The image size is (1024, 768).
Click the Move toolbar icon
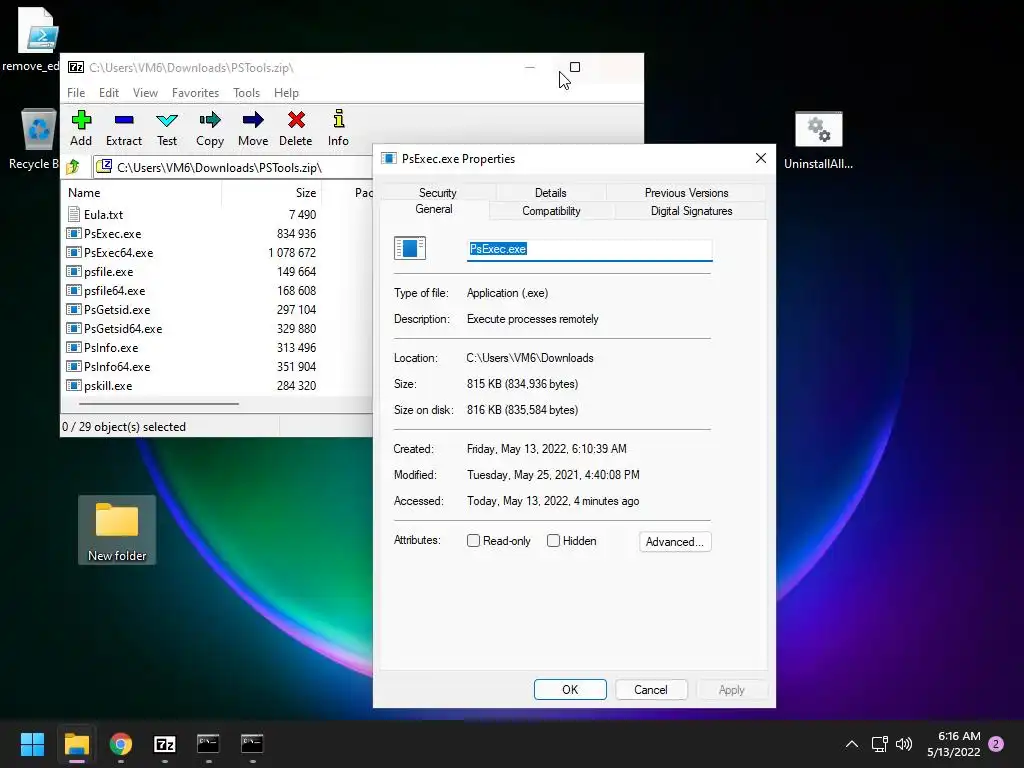click(253, 120)
